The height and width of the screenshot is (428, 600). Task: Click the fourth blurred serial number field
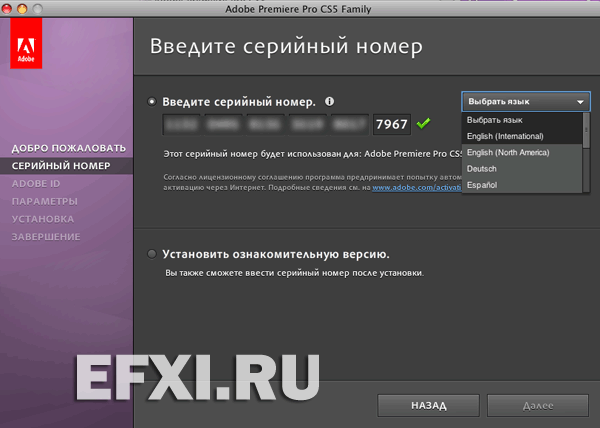pos(308,124)
